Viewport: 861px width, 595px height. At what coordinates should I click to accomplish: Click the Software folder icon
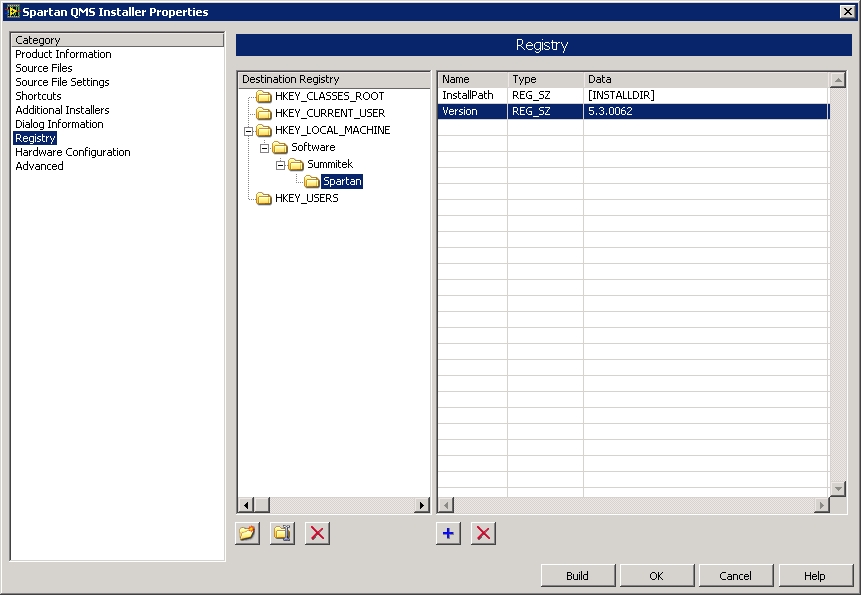coord(280,148)
